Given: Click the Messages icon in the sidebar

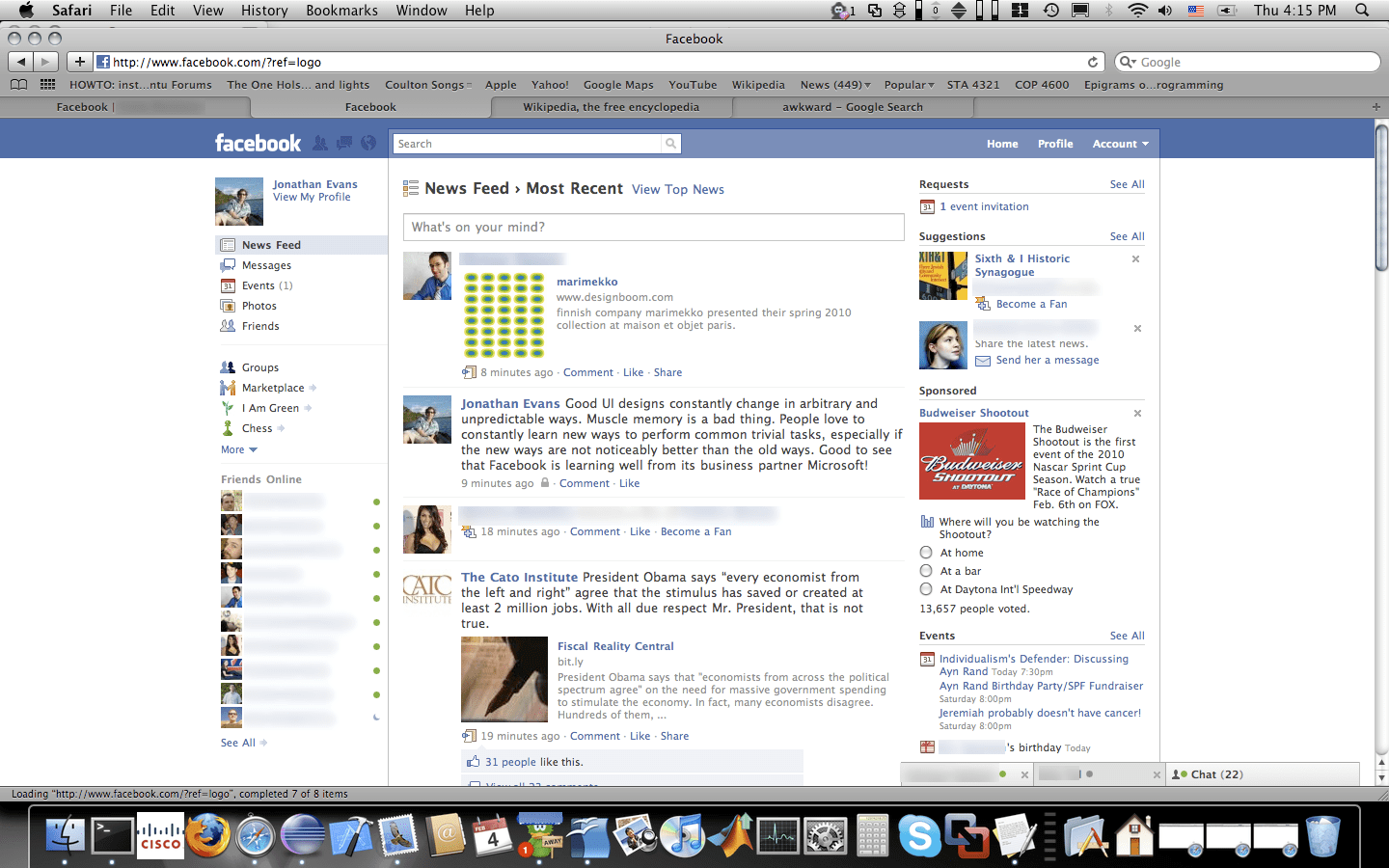Looking at the screenshot, I should (x=228, y=265).
